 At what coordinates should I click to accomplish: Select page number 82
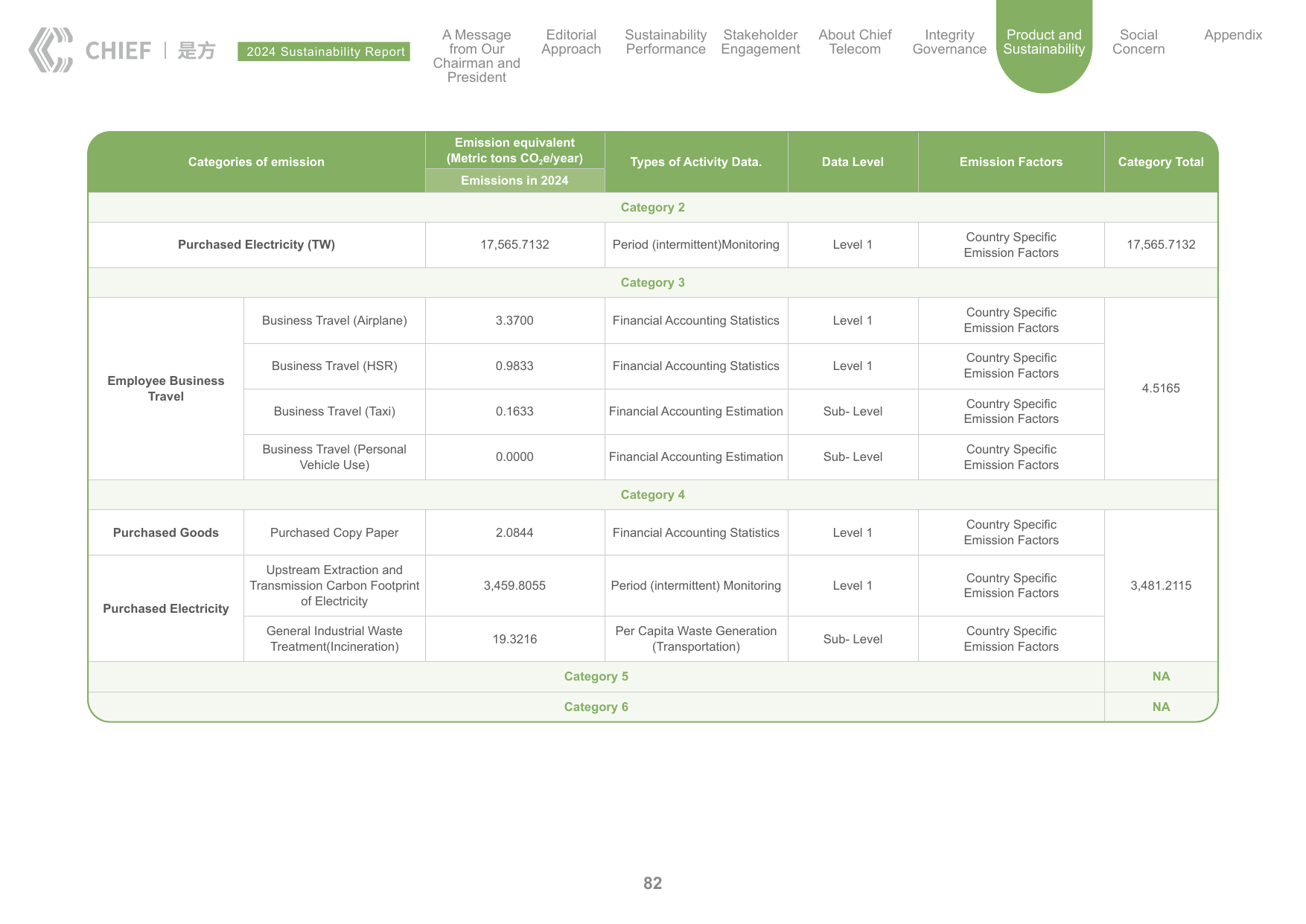point(652,883)
